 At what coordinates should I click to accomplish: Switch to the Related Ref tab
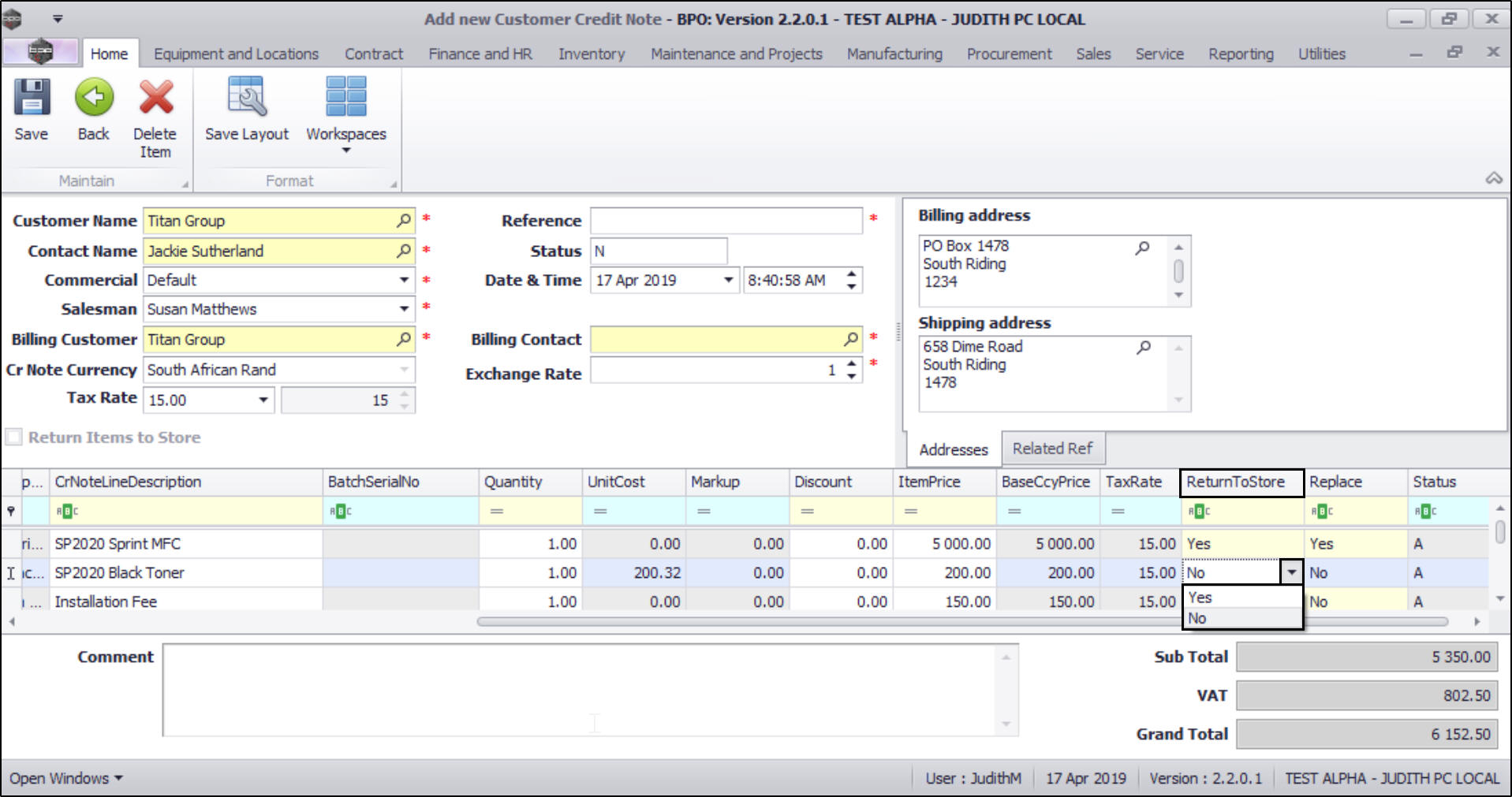[x=1052, y=449]
